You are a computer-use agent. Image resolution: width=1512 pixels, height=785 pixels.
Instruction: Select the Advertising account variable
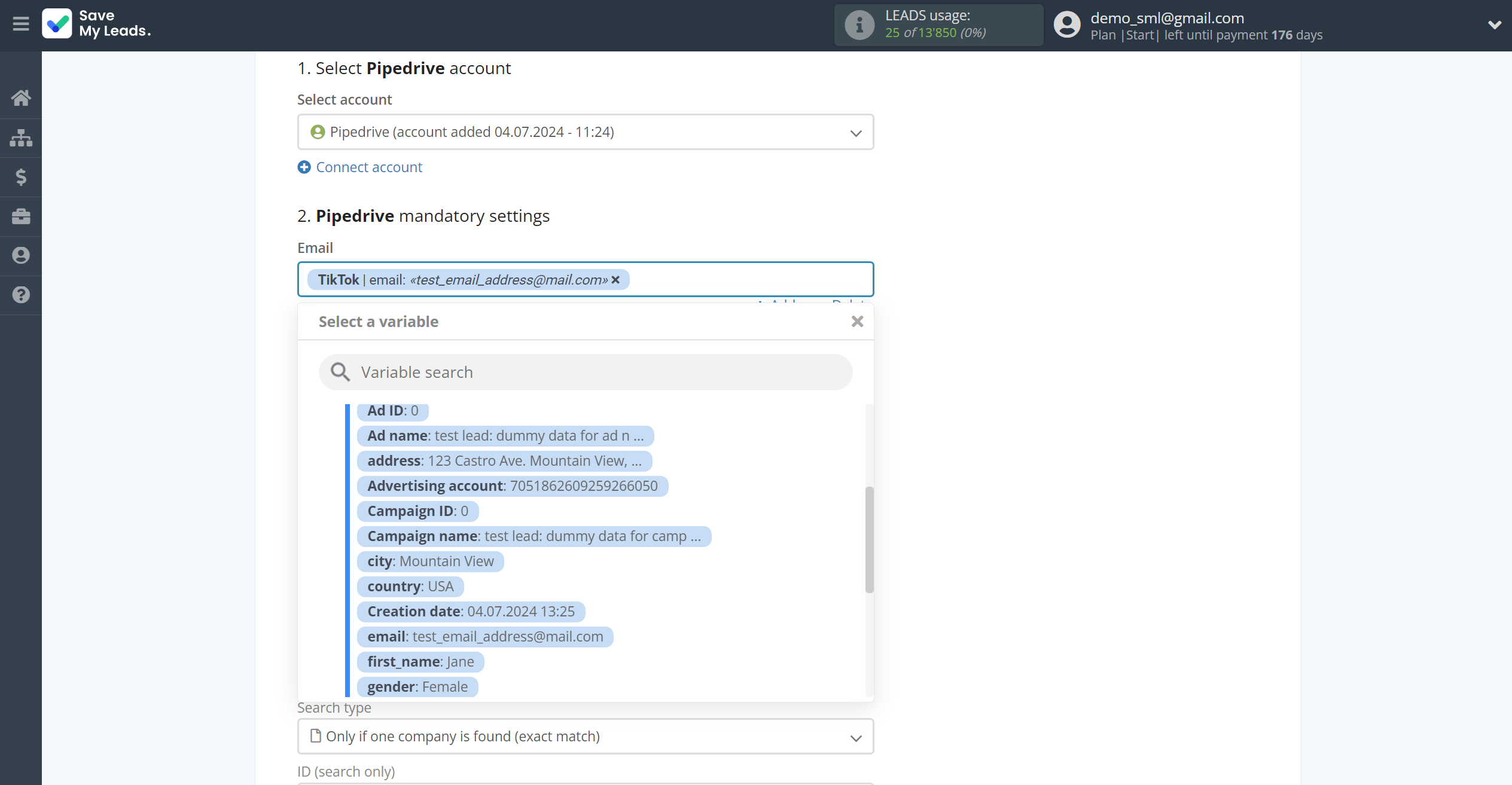click(513, 486)
